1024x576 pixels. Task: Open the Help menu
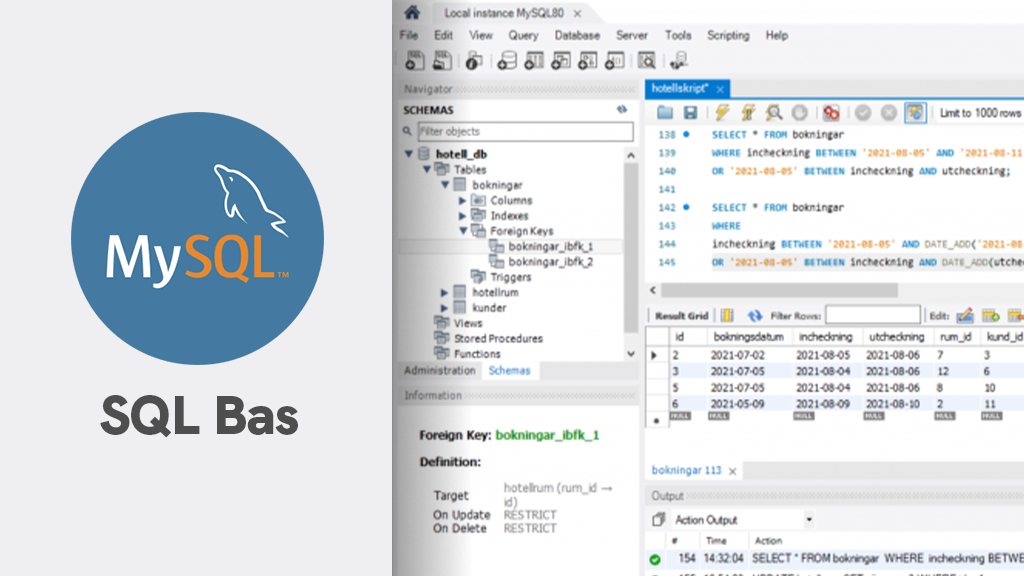tap(776, 35)
